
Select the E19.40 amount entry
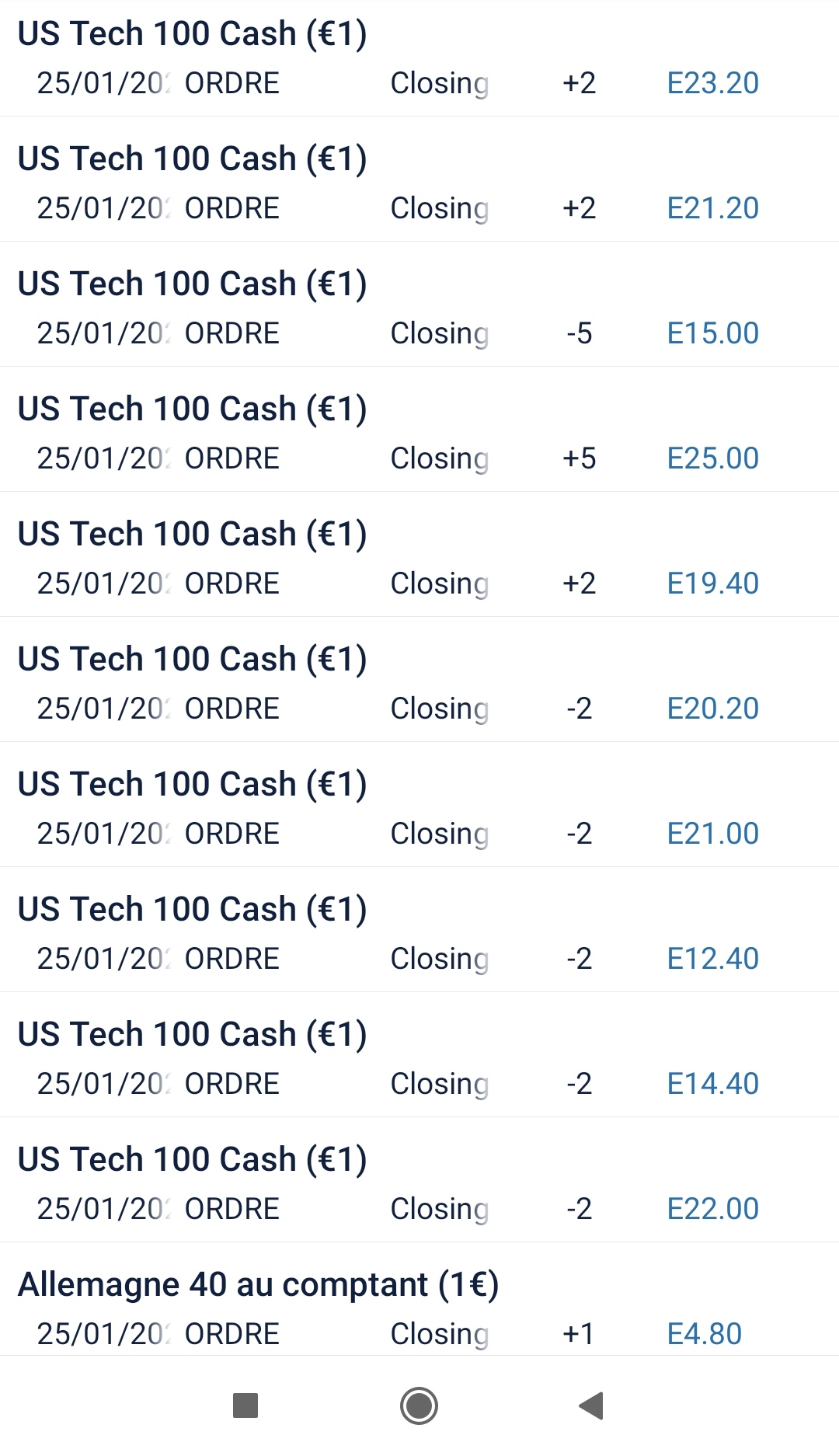coord(712,583)
